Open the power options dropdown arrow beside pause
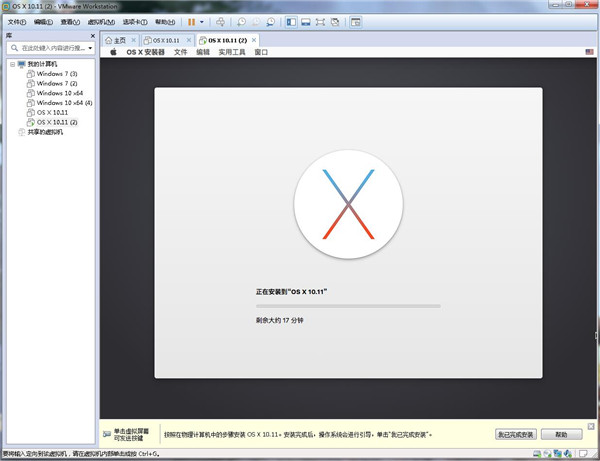Viewport: 600px width, 461px height. [202, 22]
